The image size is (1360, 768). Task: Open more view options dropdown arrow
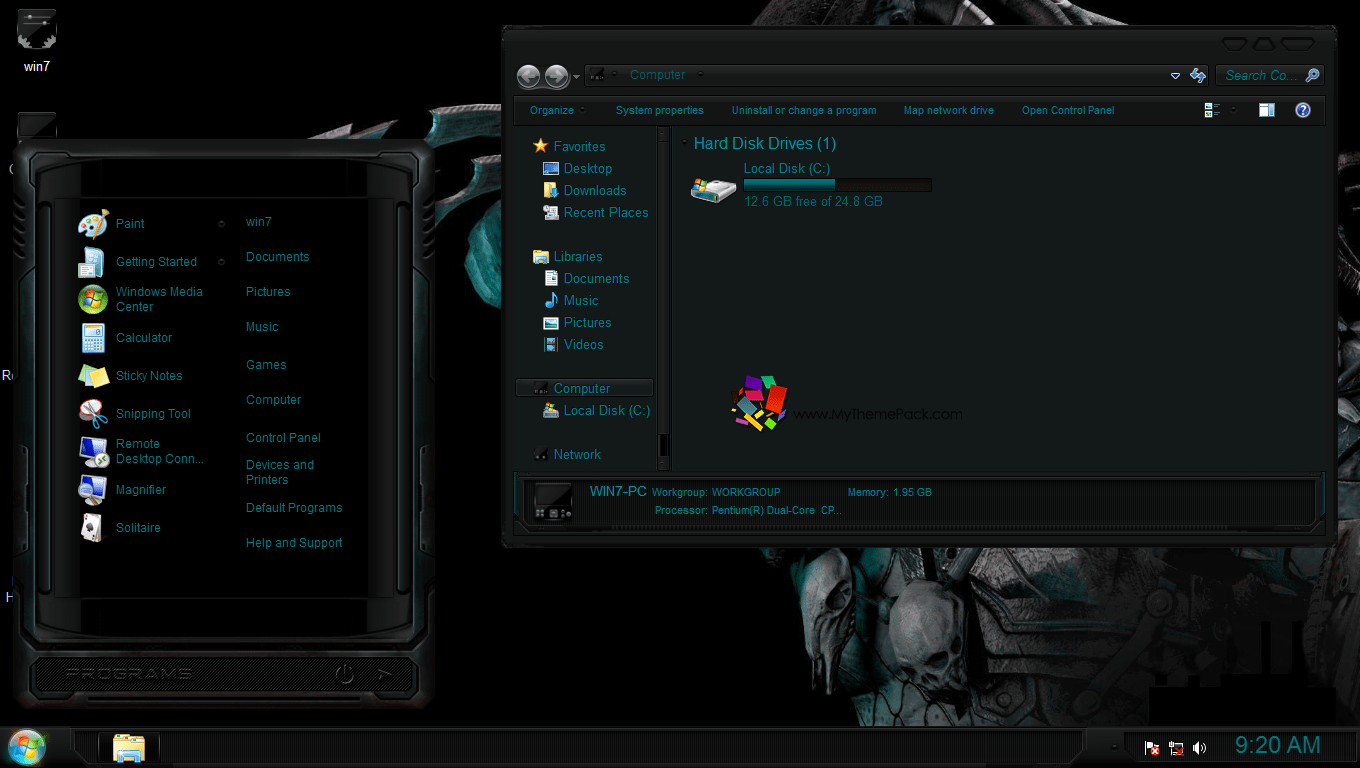point(1233,110)
